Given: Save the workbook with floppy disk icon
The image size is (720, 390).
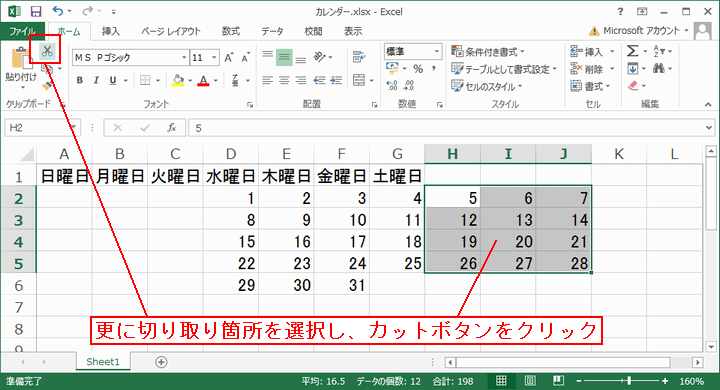Looking at the screenshot, I should pyautogui.click(x=35, y=11).
